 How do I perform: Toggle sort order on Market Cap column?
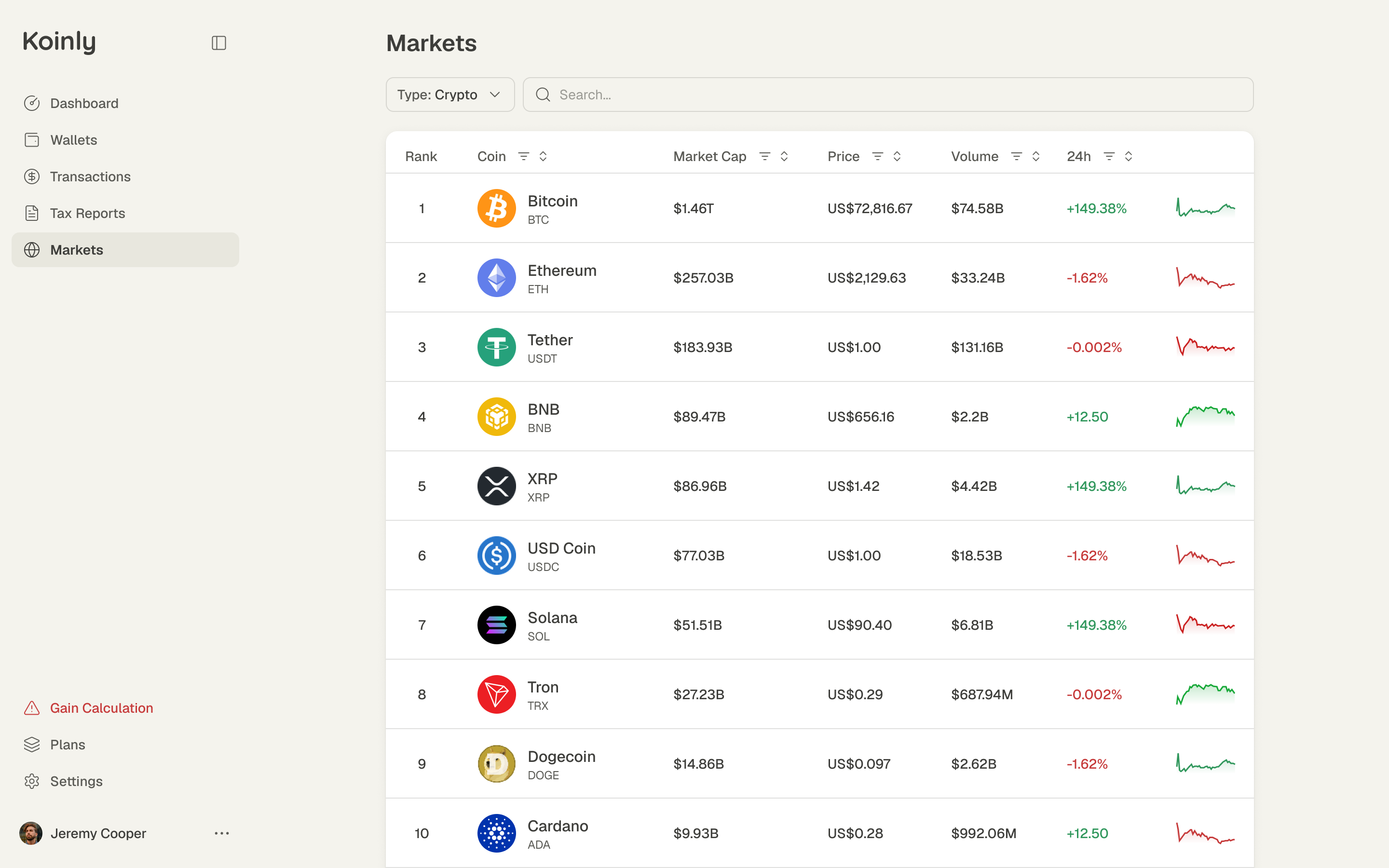tap(784, 156)
